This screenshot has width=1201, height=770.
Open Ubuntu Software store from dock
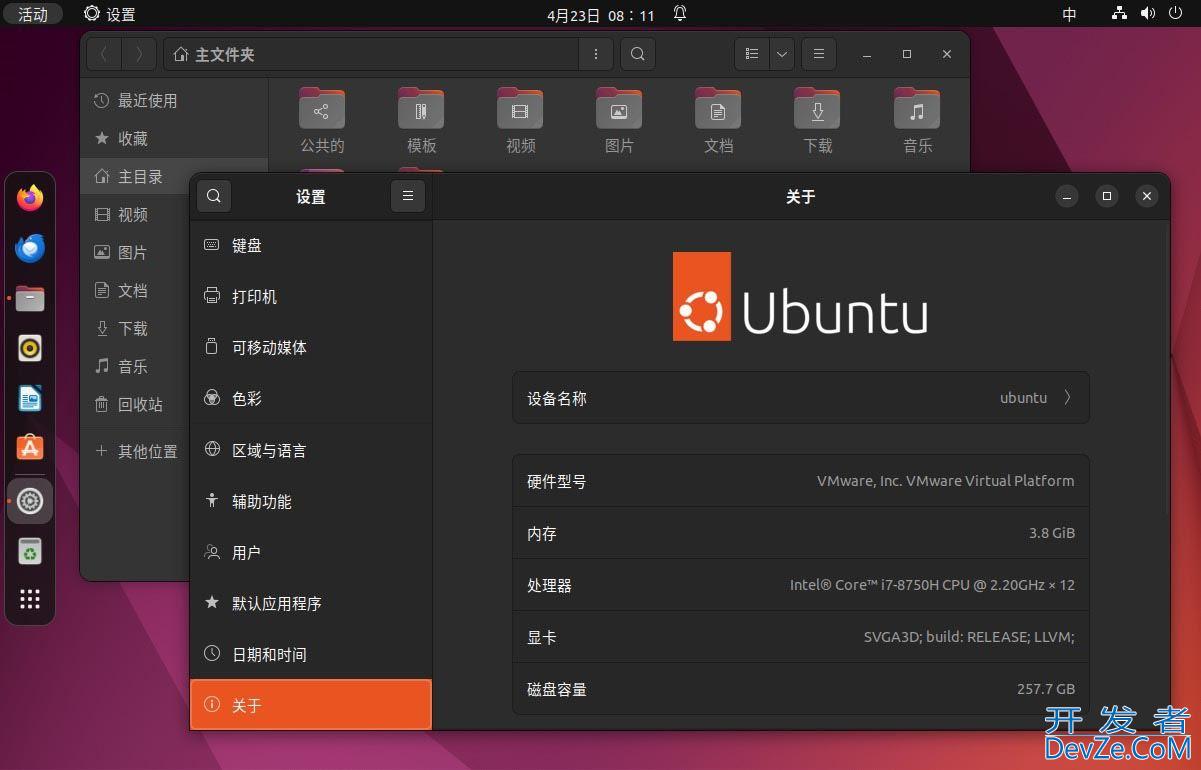click(30, 448)
